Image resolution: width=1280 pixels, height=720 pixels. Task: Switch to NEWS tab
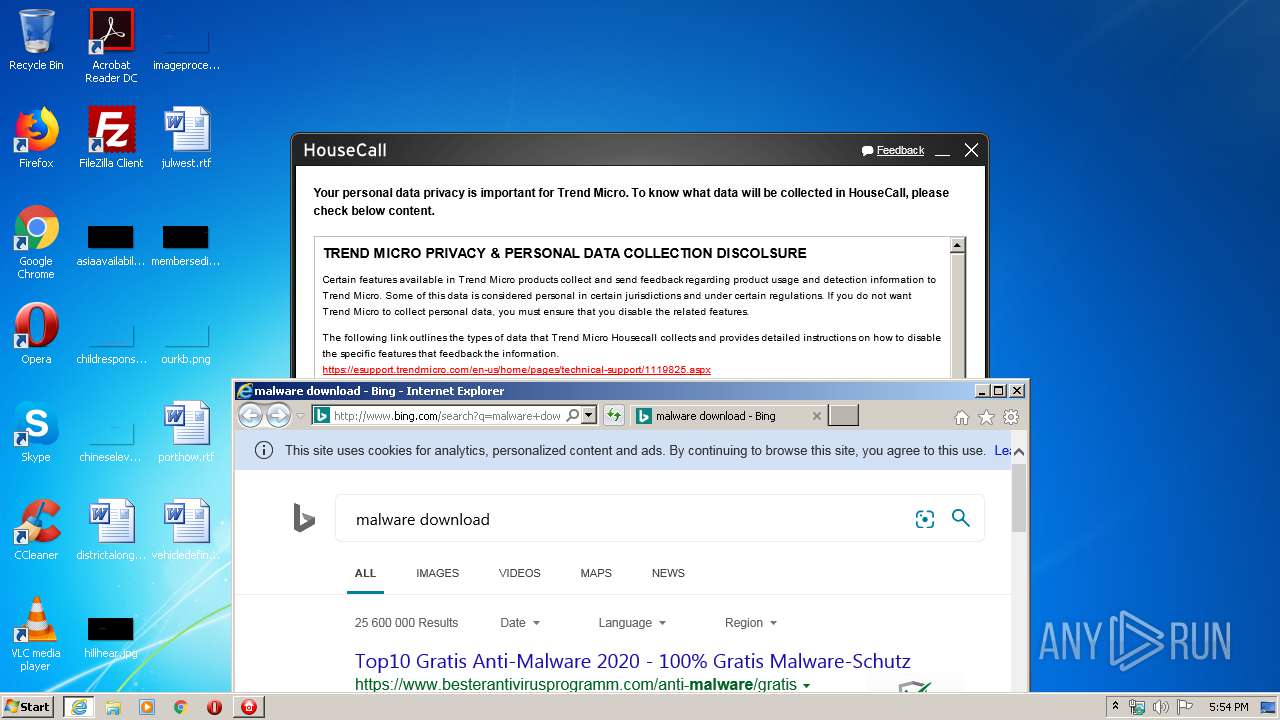point(668,573)
